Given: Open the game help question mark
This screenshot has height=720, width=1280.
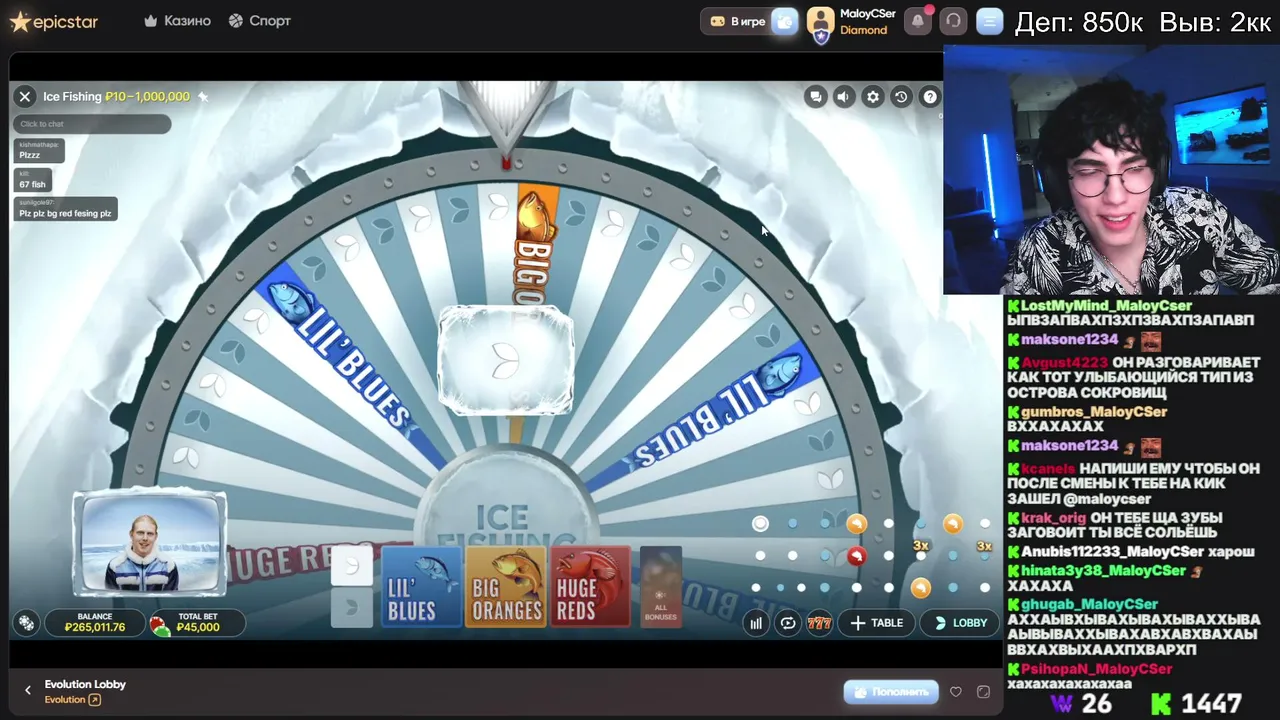Looking at the screenshot, I should click(930, 97).
